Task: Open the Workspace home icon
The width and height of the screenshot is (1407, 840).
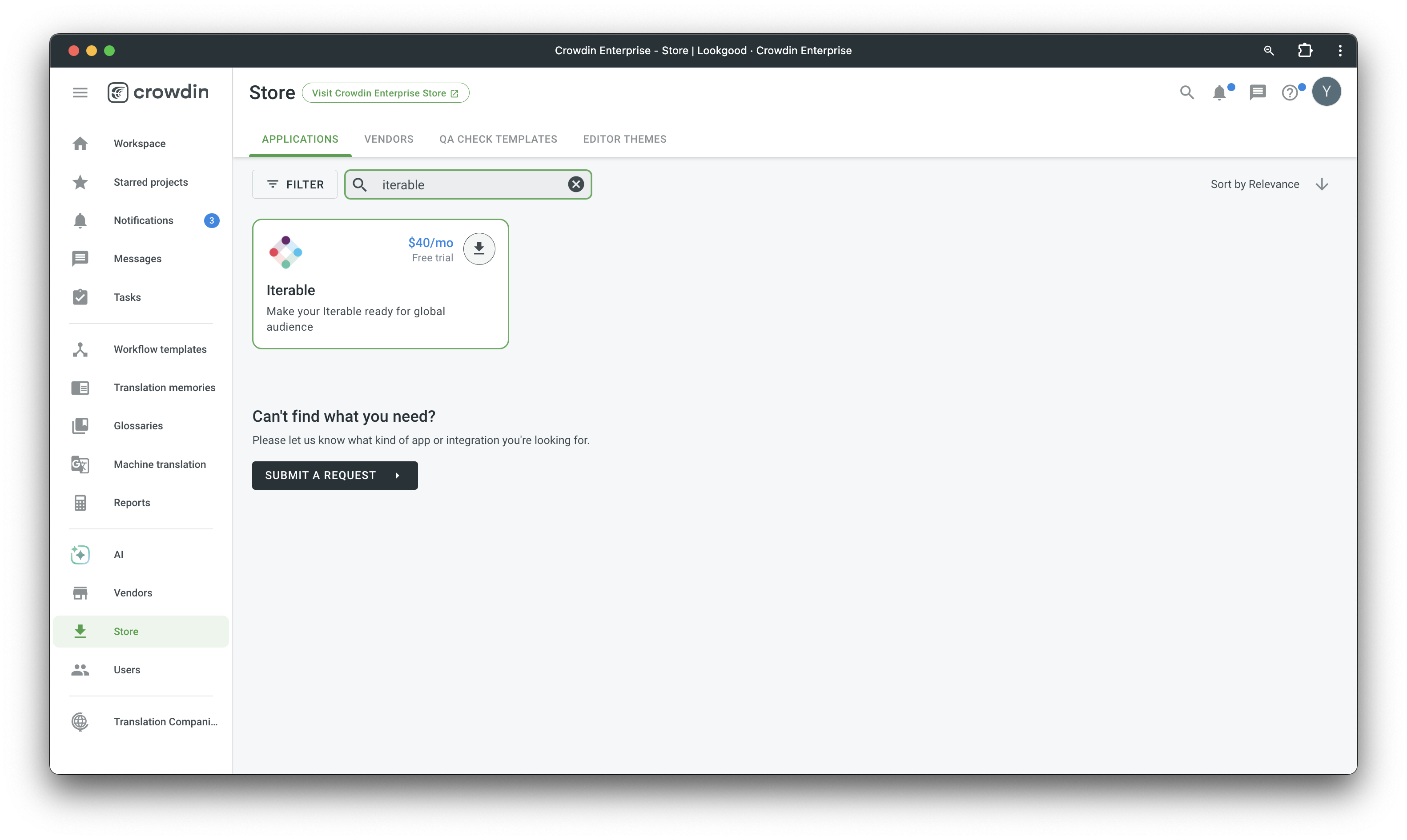Action: [80, 144]
